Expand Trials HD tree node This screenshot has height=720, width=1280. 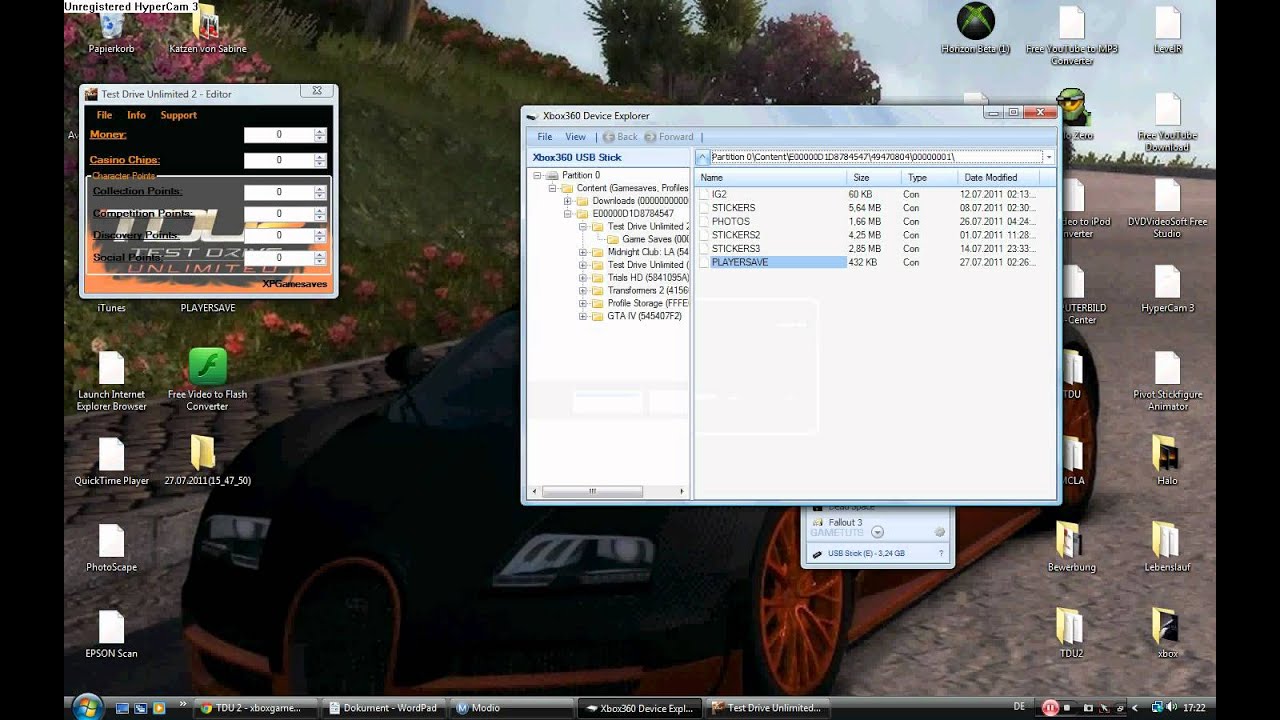(x=583, y=278)
